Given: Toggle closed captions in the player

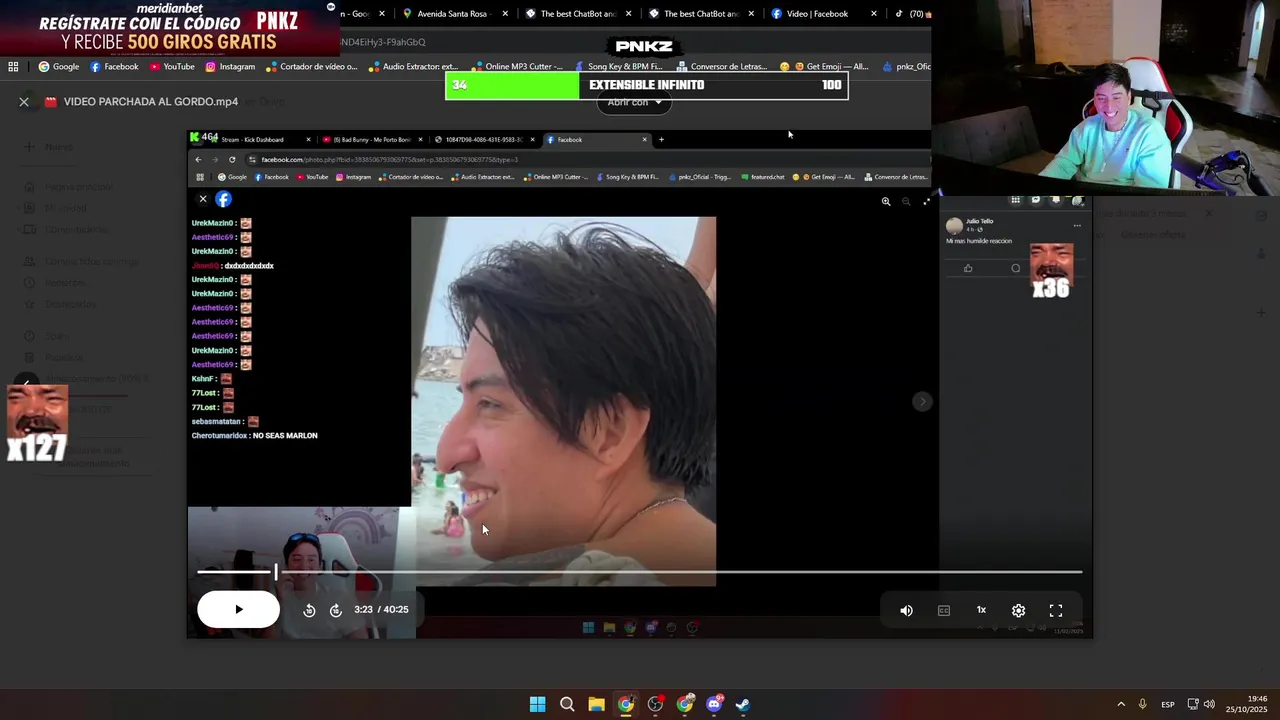Looking at the screenshot, I should [x=943, y=610].
